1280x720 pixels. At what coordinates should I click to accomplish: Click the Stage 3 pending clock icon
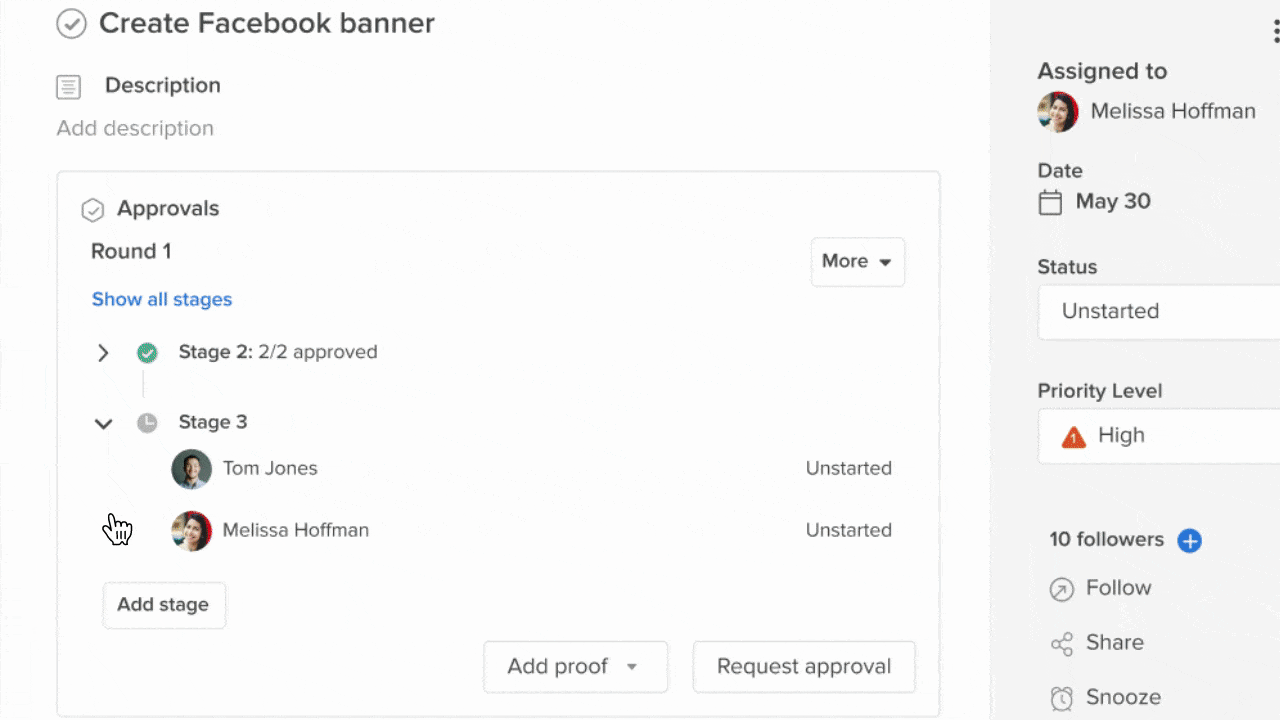147,422
